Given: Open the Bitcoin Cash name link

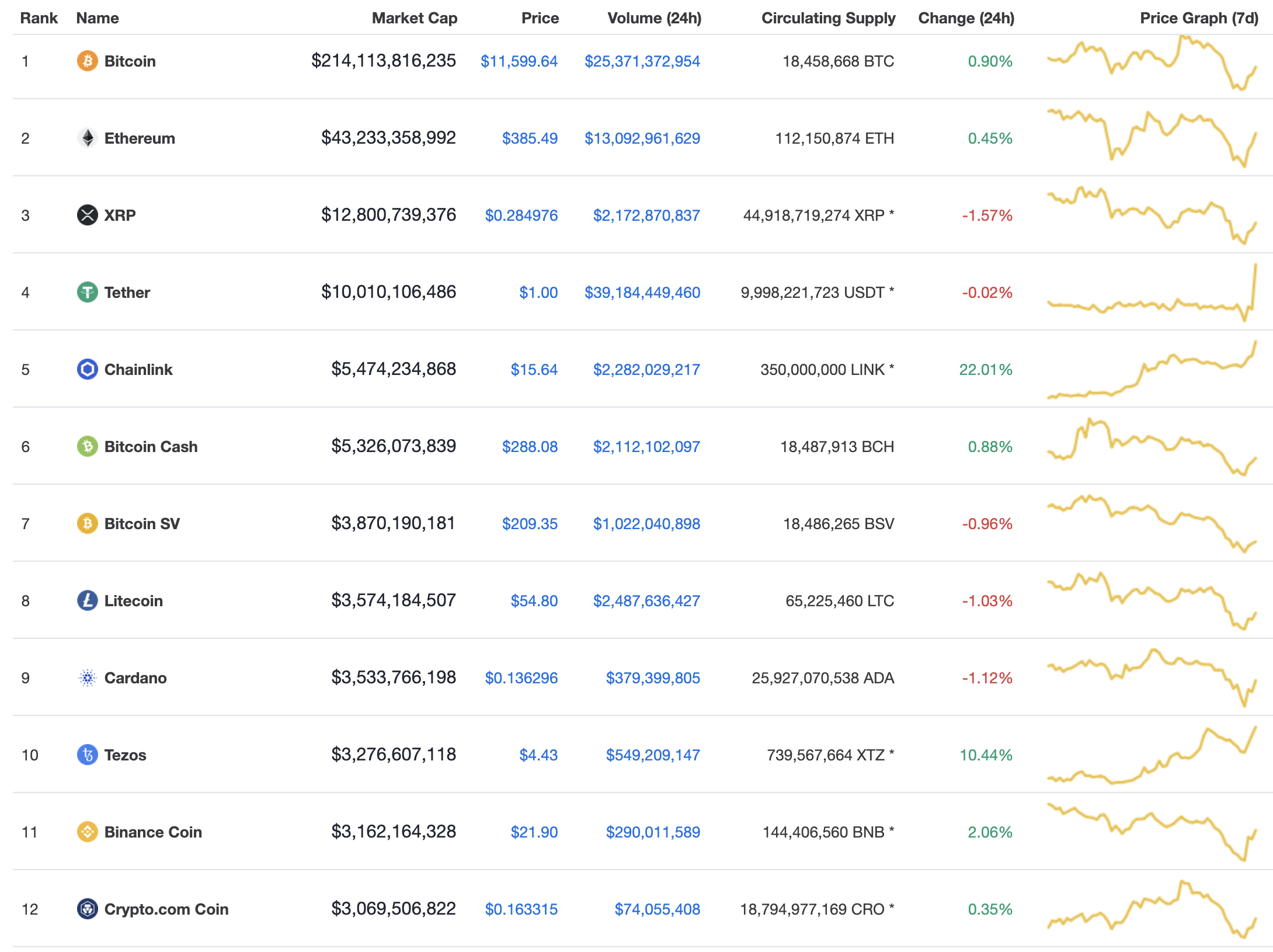Looking at the screenshot, I should coord(151,447).
